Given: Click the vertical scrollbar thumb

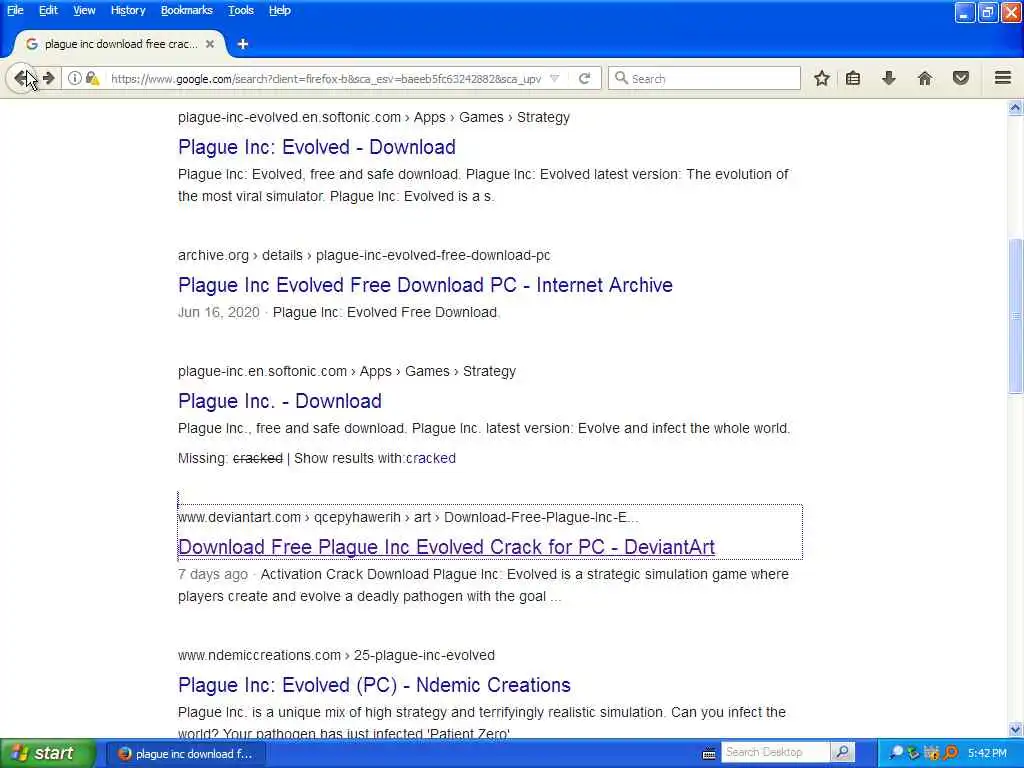Looking at the screenshot, I should 1015,316.
